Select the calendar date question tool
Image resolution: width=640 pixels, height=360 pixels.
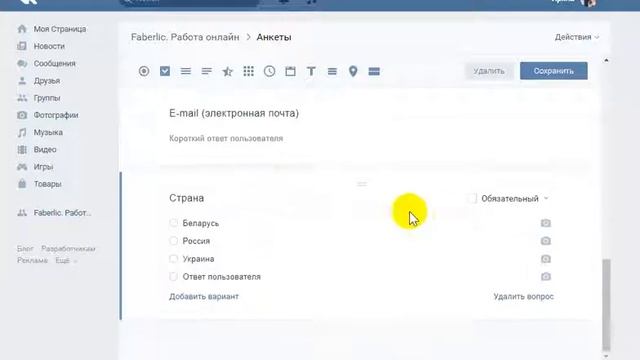290,71
